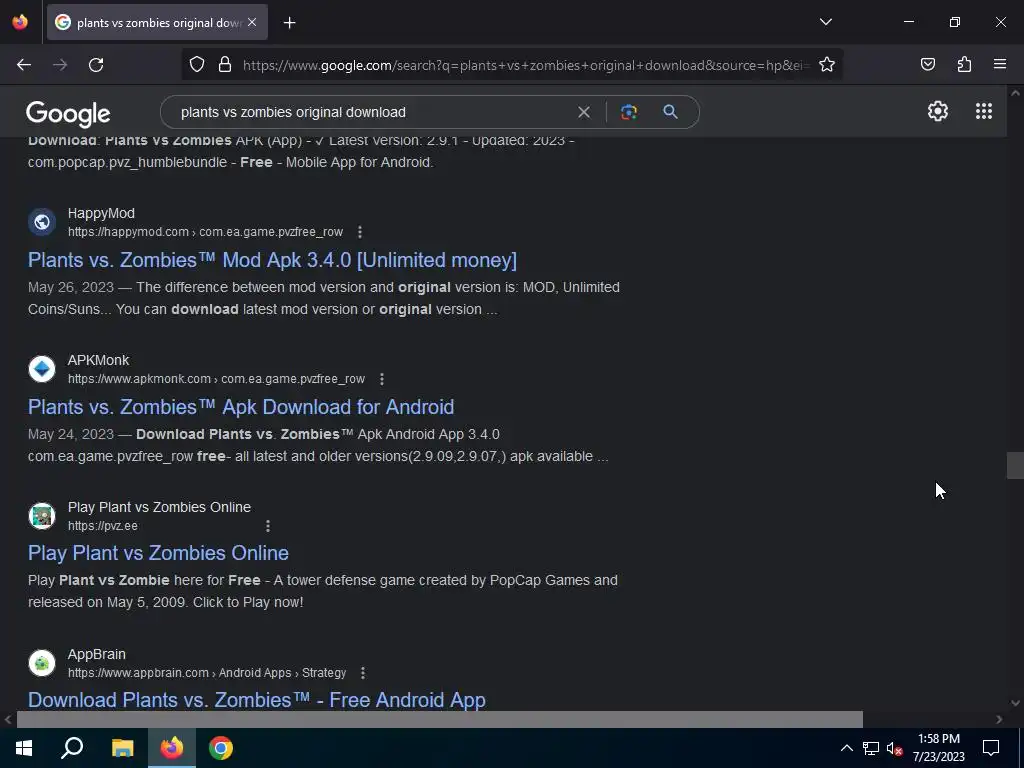This screenshot has height=768, width=1024.
Task: Click the URL address bar
Action: click(526, 65)
